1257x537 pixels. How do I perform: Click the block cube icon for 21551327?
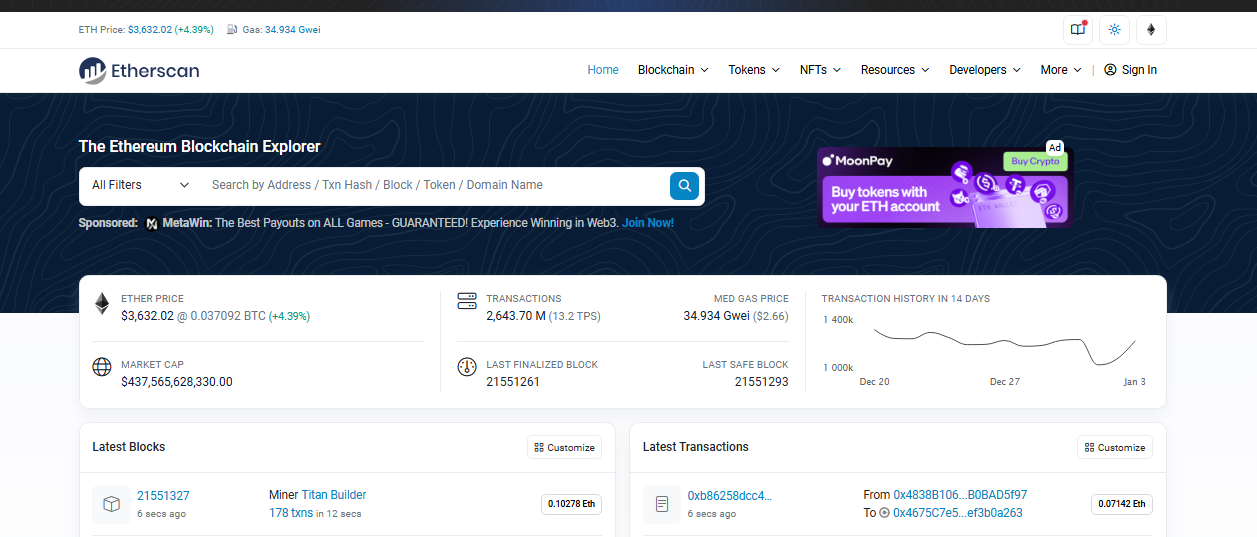coord(112,504)
